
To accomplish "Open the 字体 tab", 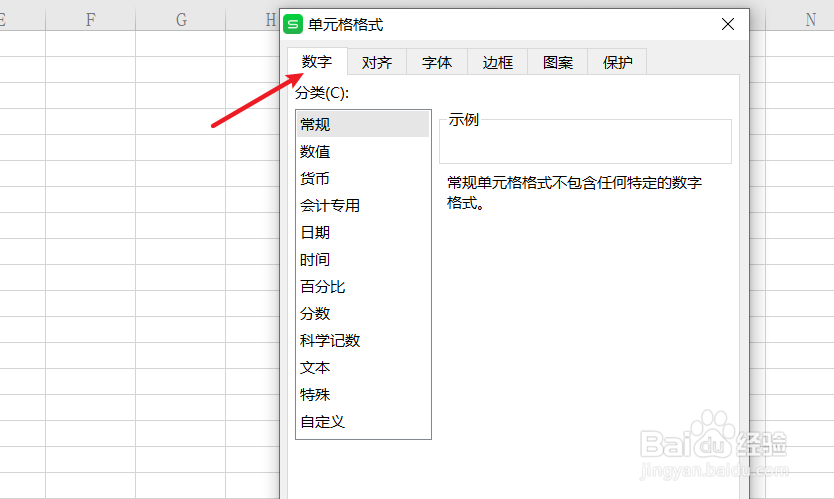I will [437, 62].
